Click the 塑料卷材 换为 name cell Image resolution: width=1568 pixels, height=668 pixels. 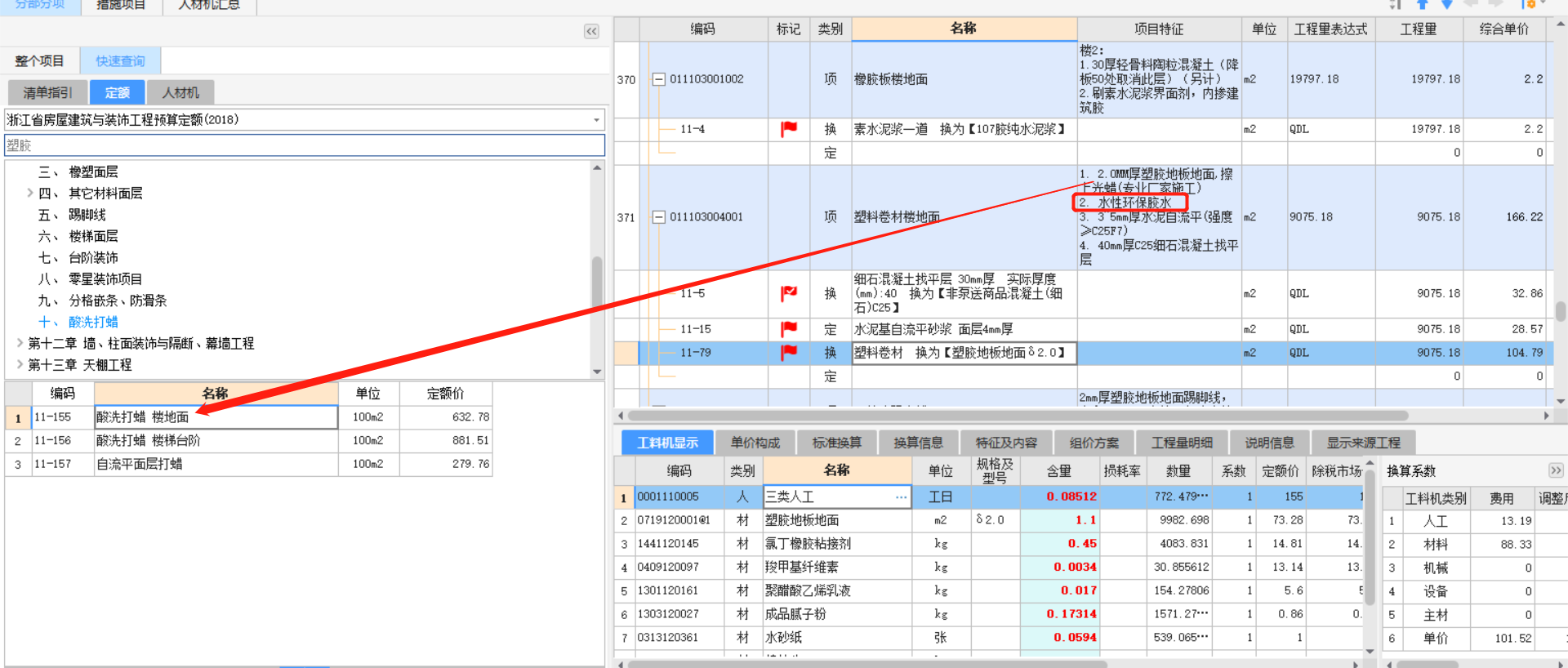click(964, 353)
